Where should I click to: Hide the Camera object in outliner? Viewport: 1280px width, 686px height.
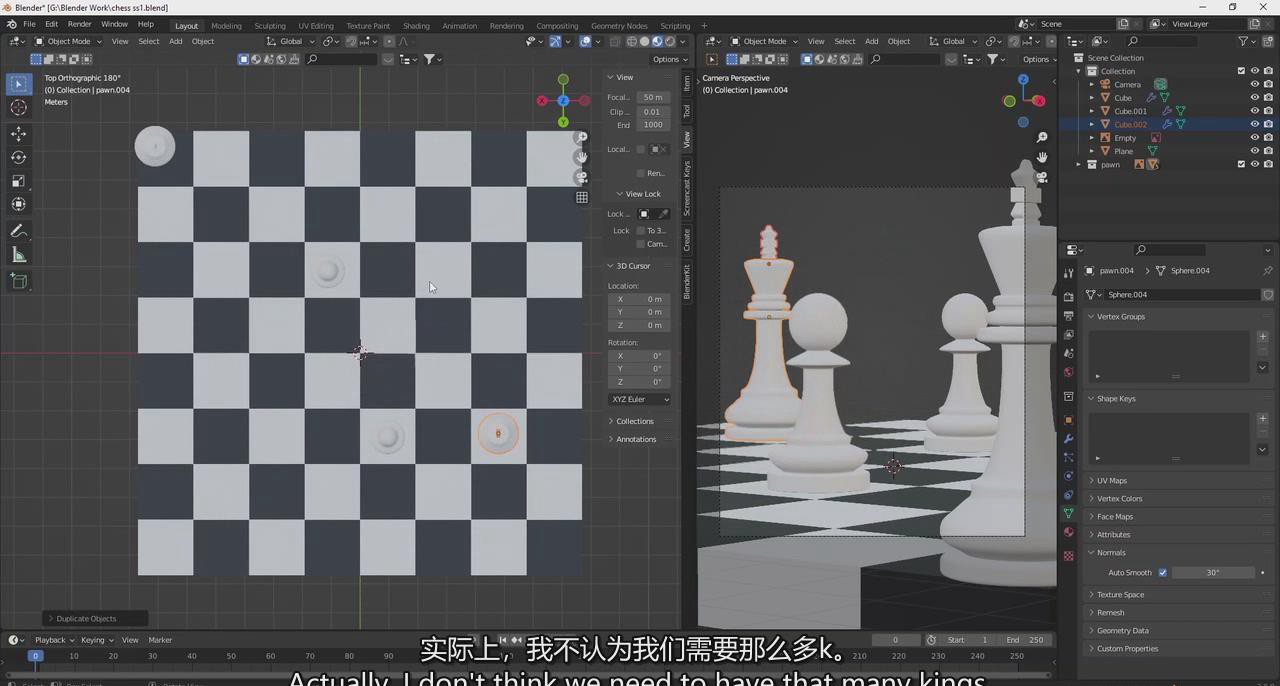(x=1254, y=84)
